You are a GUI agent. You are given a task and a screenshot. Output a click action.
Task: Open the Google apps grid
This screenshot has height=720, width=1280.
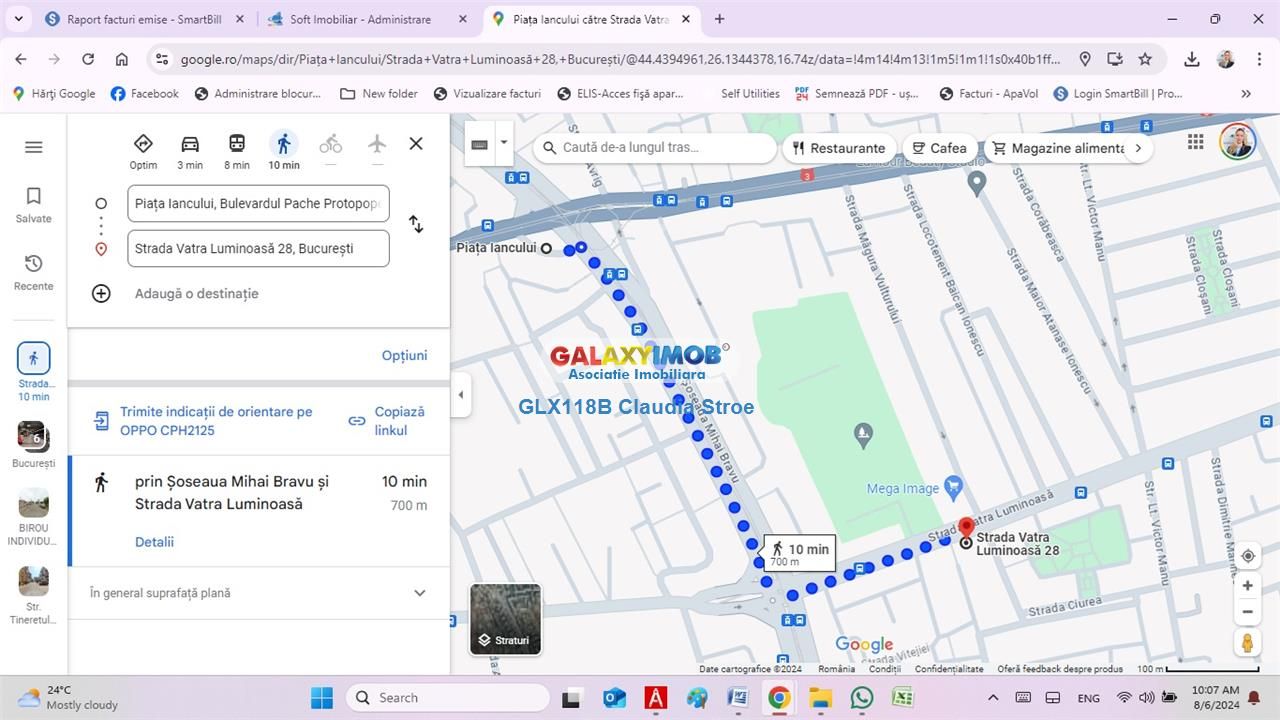[1195, 142]
